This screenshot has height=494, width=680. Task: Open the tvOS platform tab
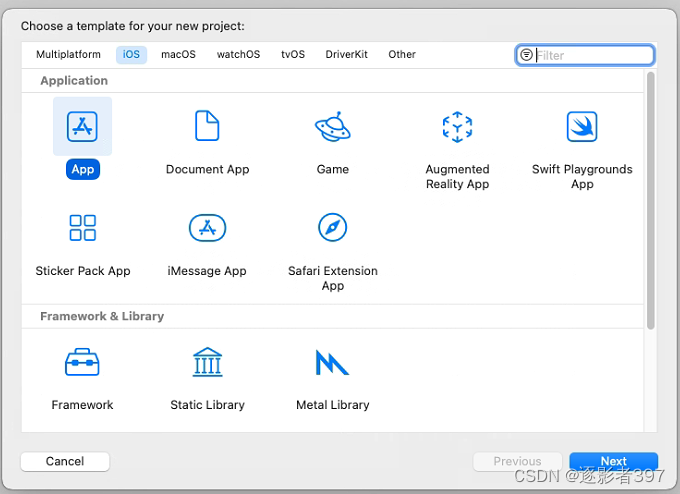tap(293, 55)
